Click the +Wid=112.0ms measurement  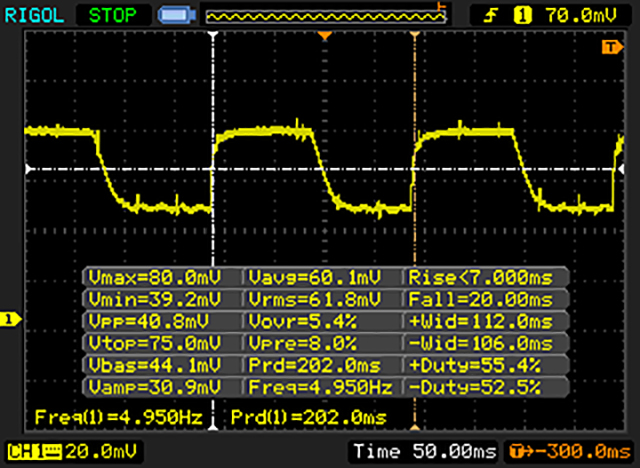pos(480,322)
